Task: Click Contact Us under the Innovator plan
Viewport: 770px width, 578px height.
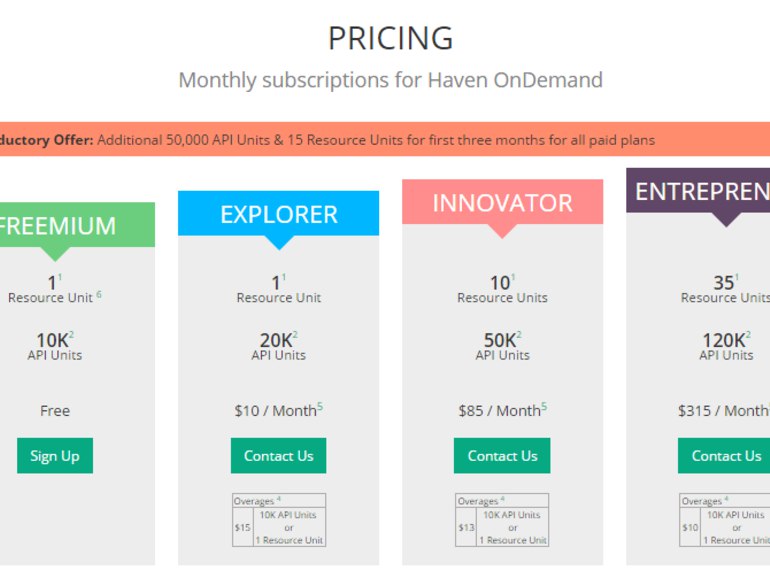Action: (x=502, y=456)
